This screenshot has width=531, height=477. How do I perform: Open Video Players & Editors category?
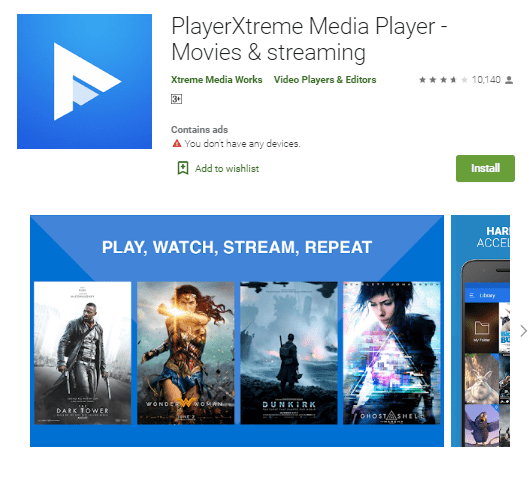(x=325, y=80)
